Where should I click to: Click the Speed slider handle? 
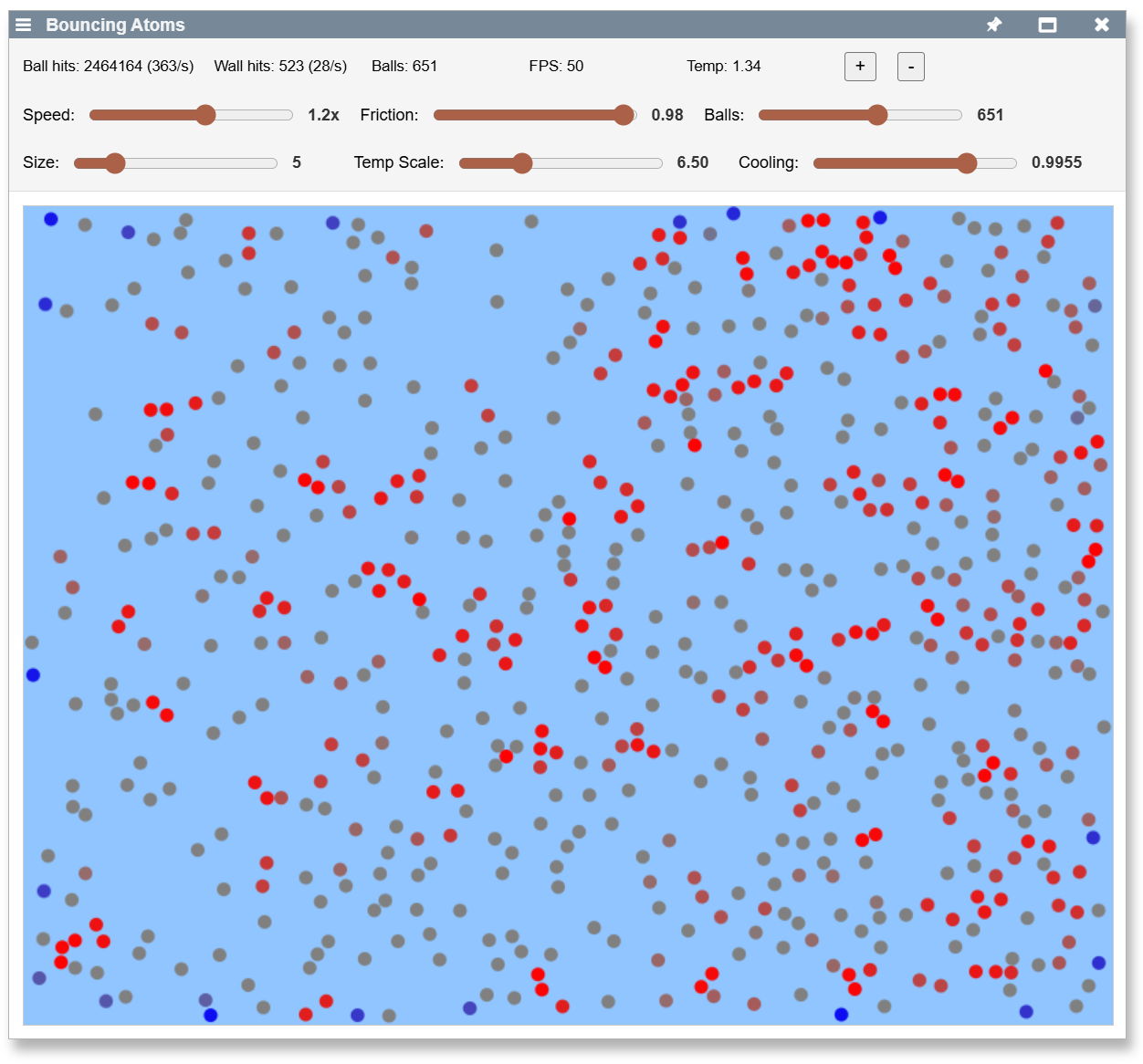(x=205, y=115)
